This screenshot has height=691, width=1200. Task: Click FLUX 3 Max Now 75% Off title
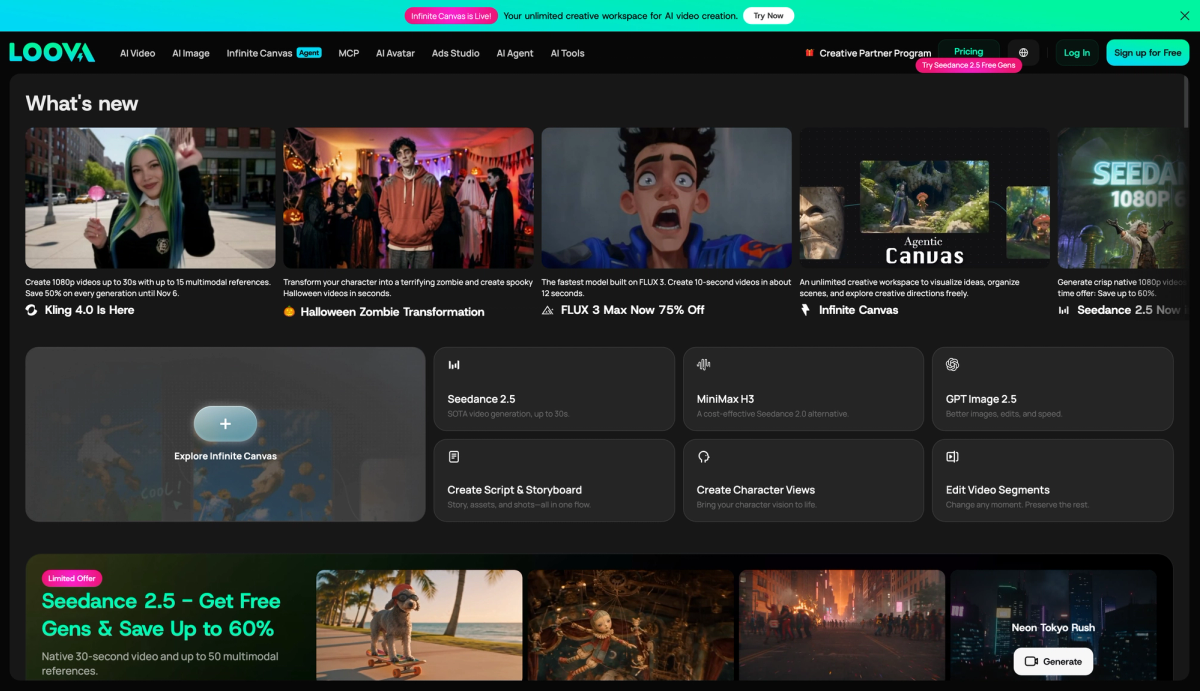(632, 310)
